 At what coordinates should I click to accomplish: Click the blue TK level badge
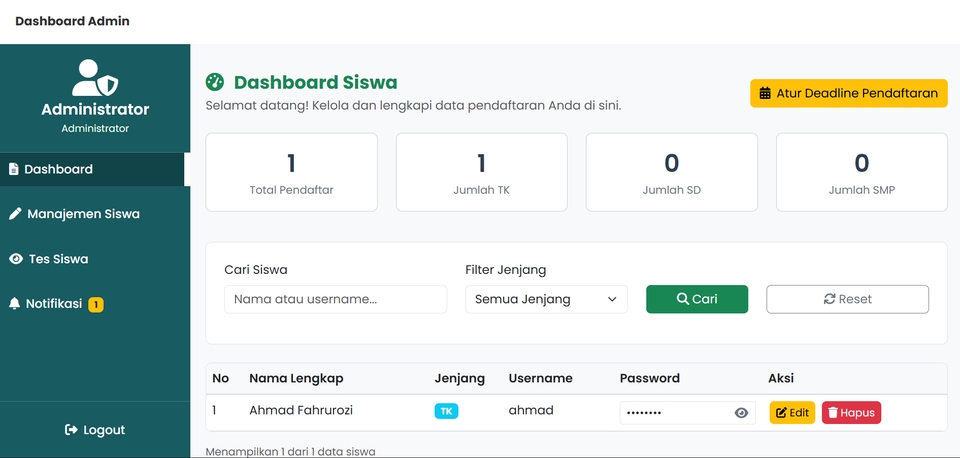coord(446,411)
